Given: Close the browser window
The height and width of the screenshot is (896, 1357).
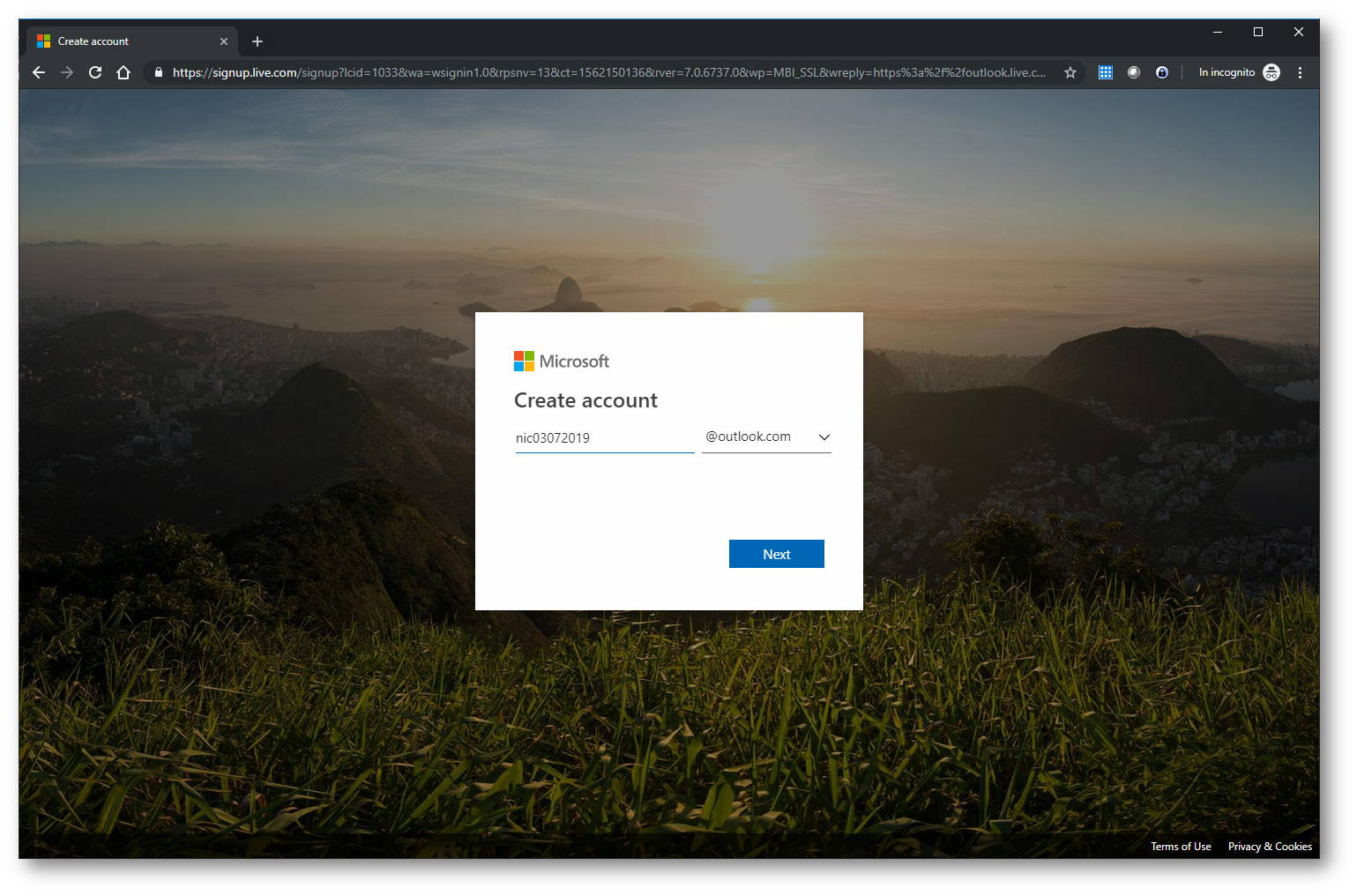Looking at the screenshot, I should (x=1299, y=32).
